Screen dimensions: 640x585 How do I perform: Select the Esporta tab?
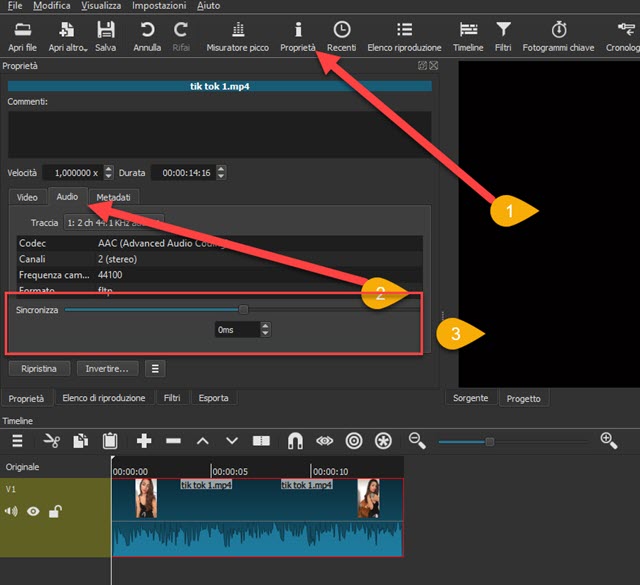[x=213, y=398]
